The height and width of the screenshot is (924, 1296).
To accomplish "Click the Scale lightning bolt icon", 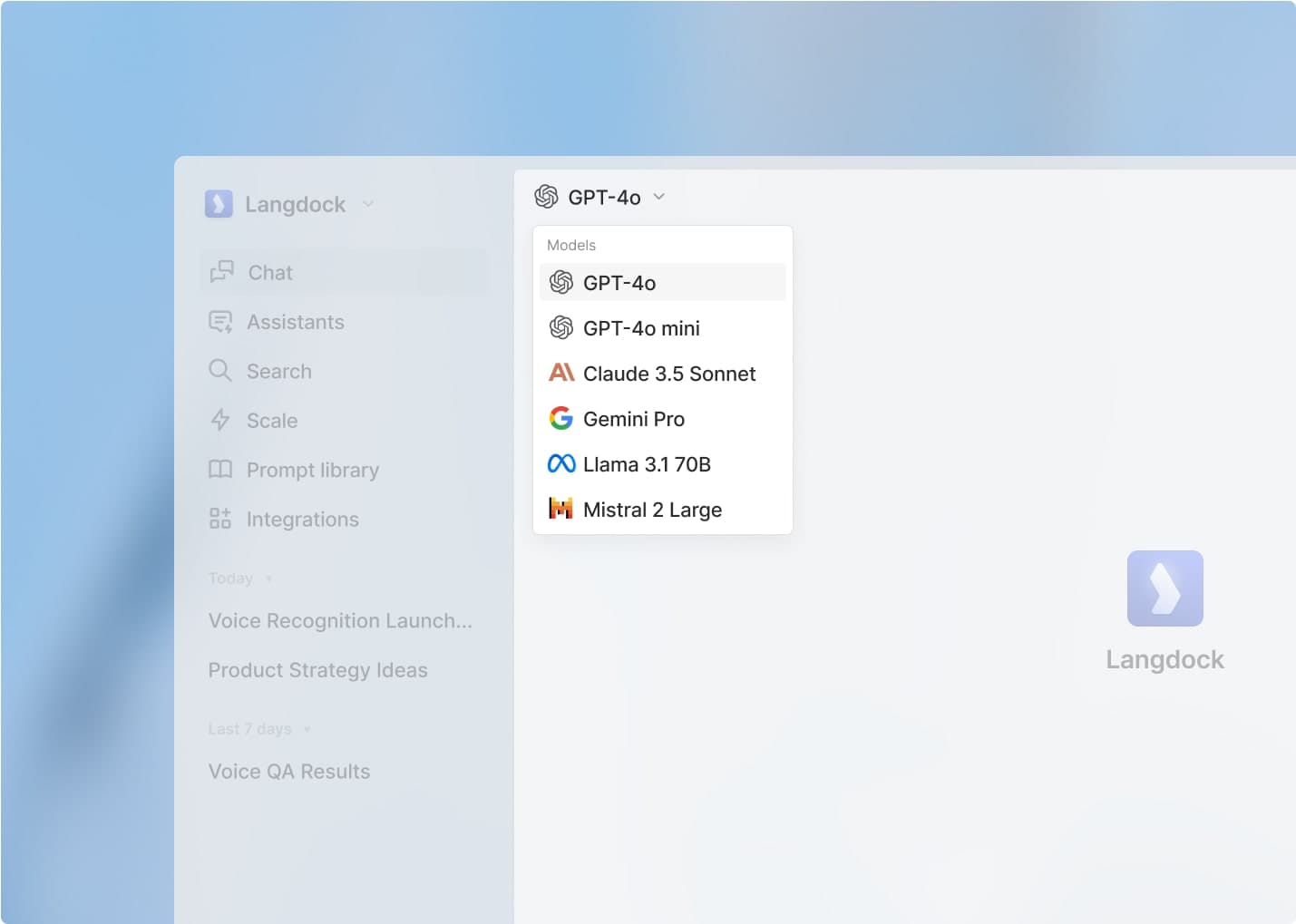I will 220,420.
